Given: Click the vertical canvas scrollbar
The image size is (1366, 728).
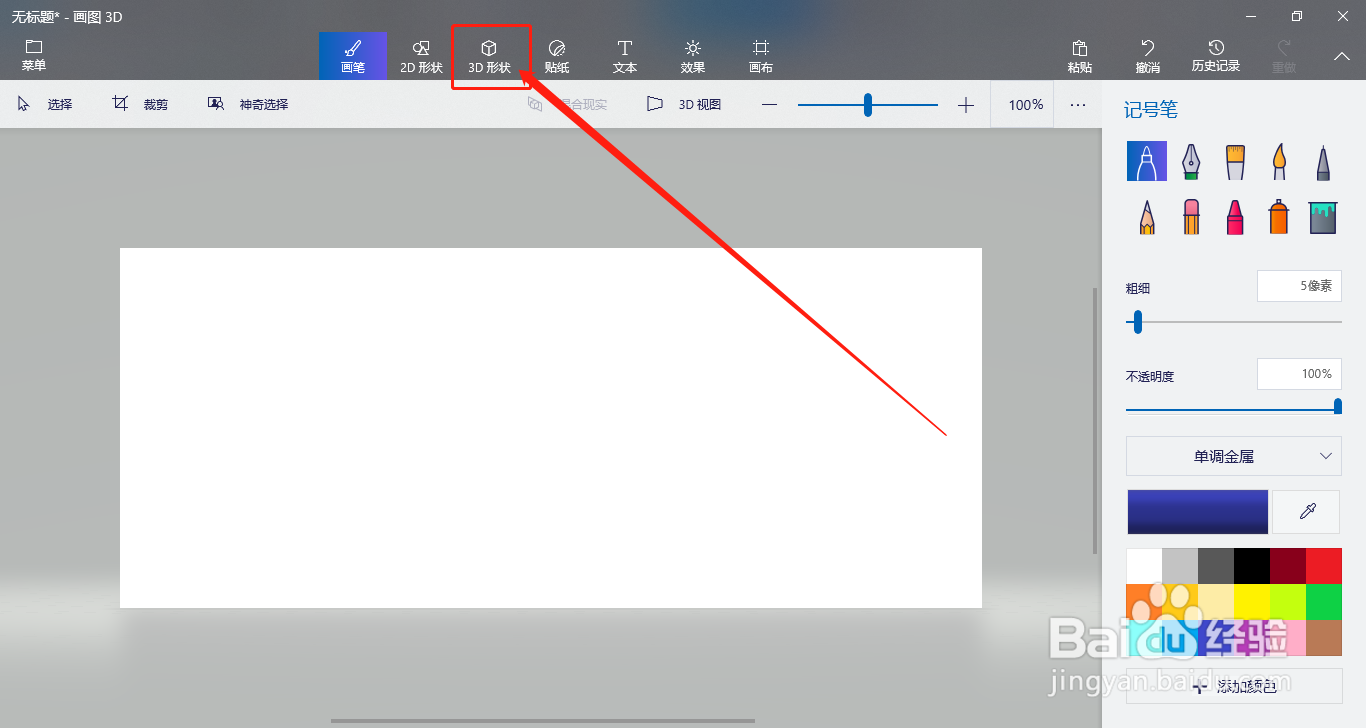Looking at the screenshot, I should pos(1095,420).
